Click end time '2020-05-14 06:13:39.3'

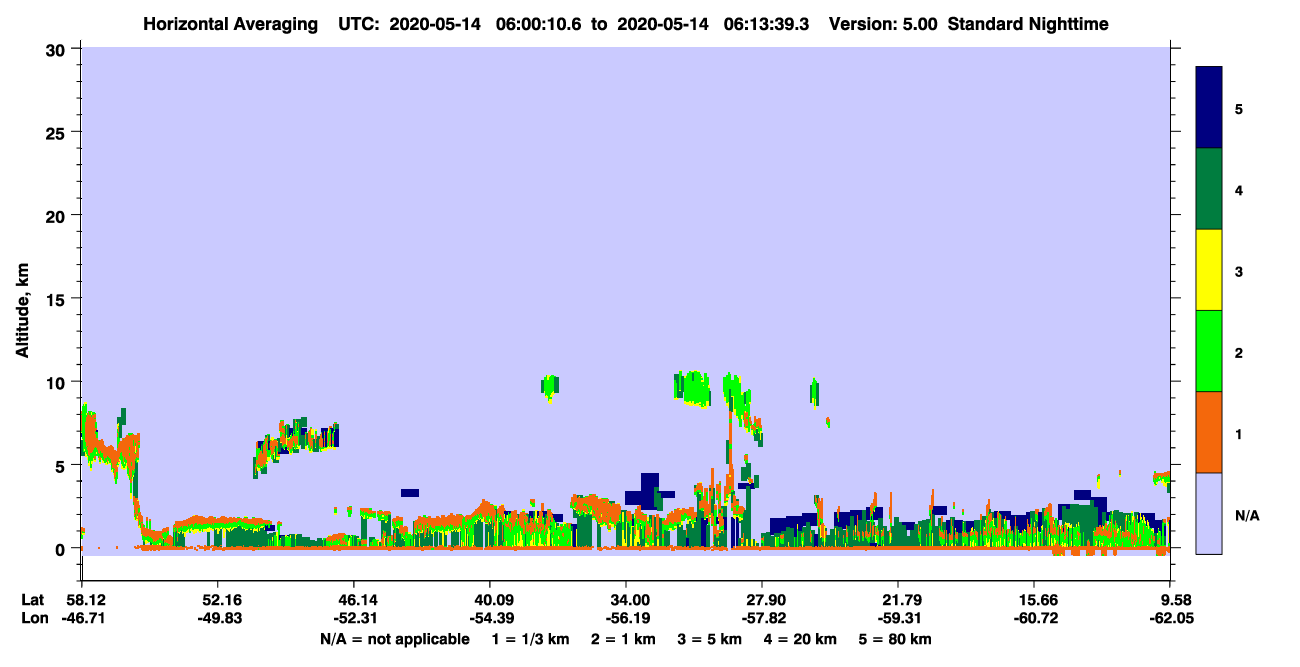(x=713, y=24)
